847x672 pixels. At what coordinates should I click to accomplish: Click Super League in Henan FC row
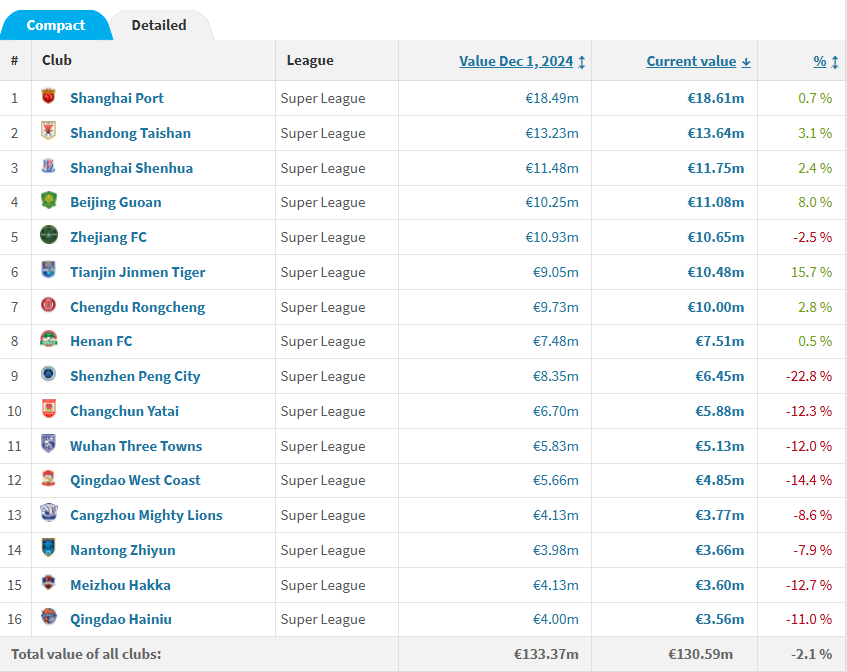point(322,341)
